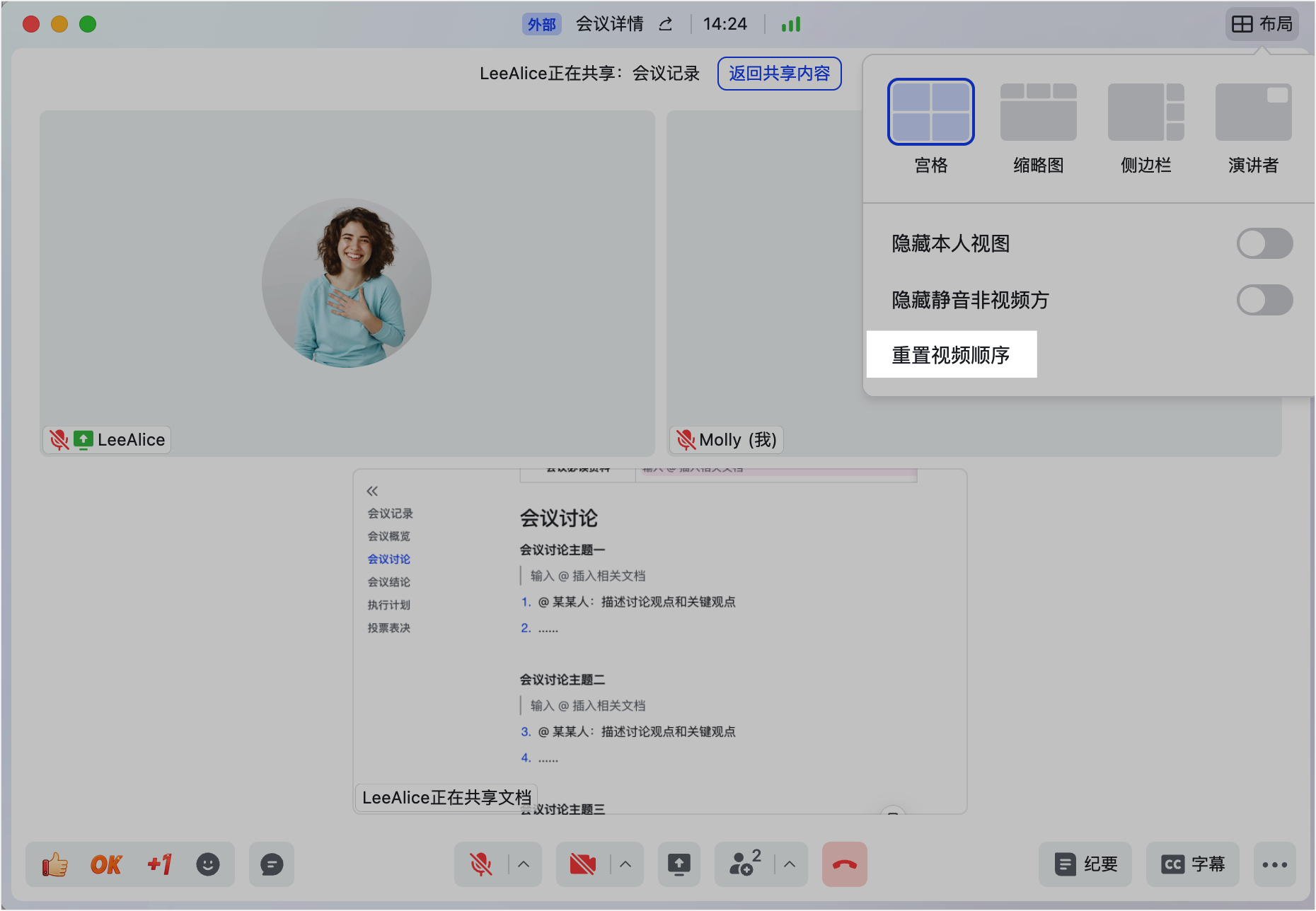This screenshot has width=1316, height=911.
Task: Click 会议讨论主题一 subheading
Action: click(x=562, y=550)
